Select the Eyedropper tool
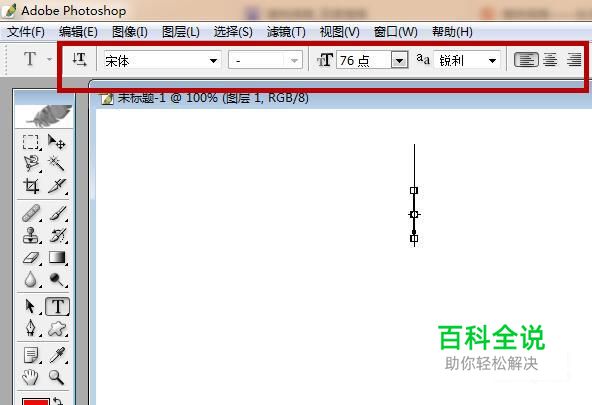This screenshot has height=405, width=592. [x=57, y=355]
